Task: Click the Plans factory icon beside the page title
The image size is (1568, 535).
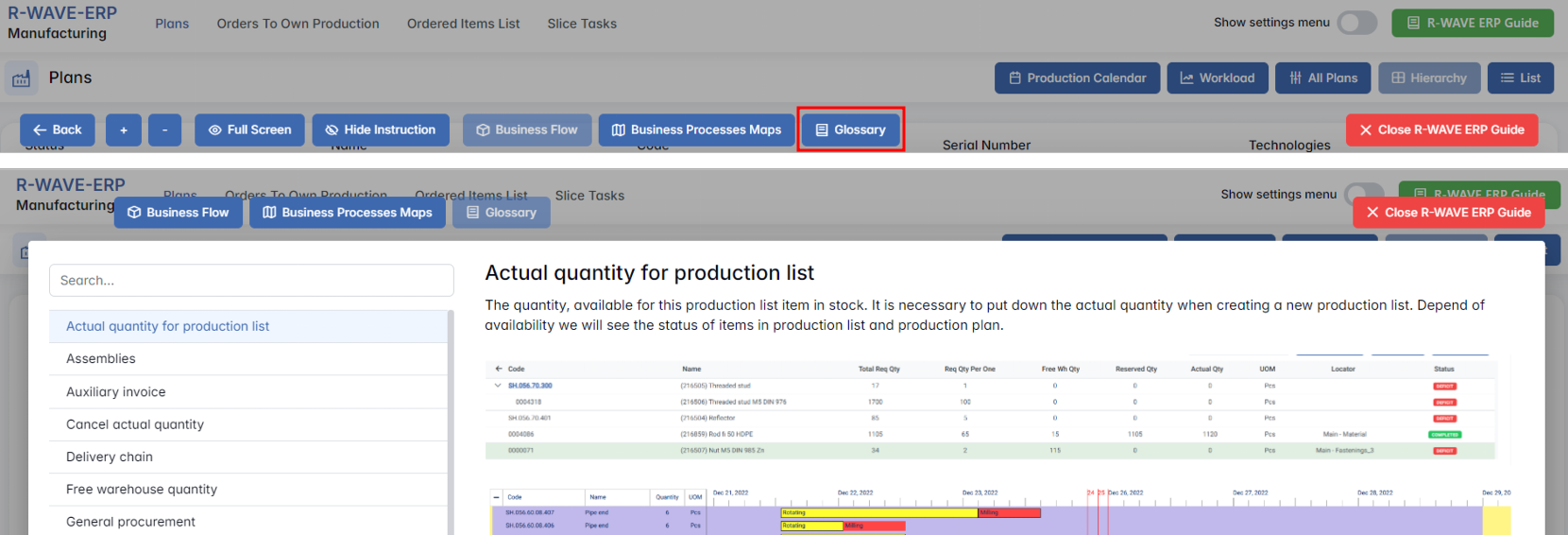Action: click(21, 78)
